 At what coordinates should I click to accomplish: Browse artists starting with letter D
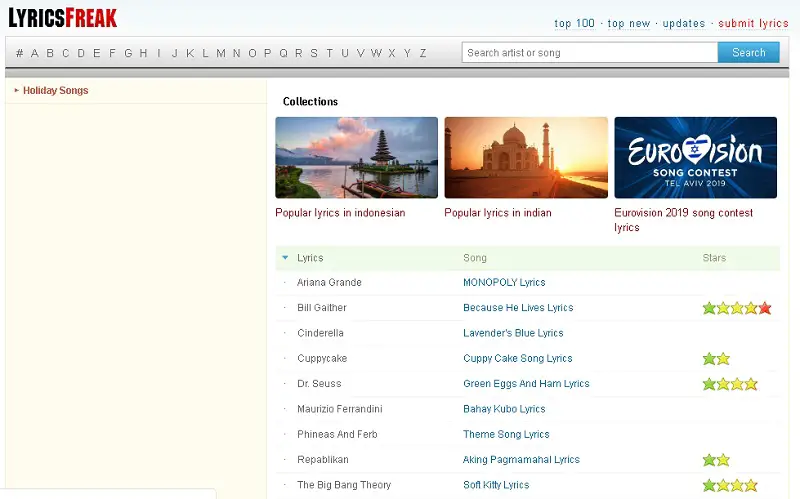tap(81, 53)
